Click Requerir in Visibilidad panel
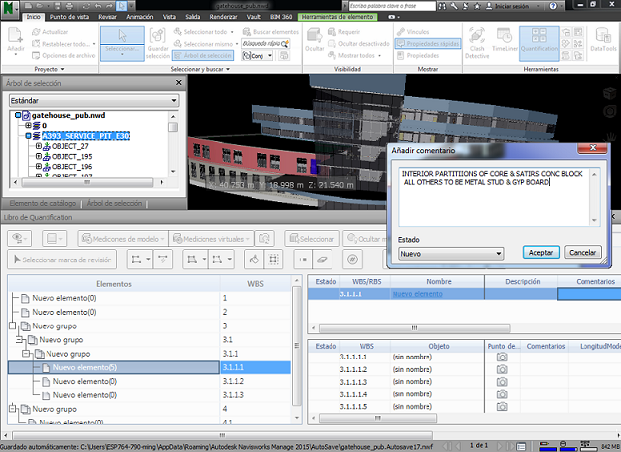 (x=344, y=32)
